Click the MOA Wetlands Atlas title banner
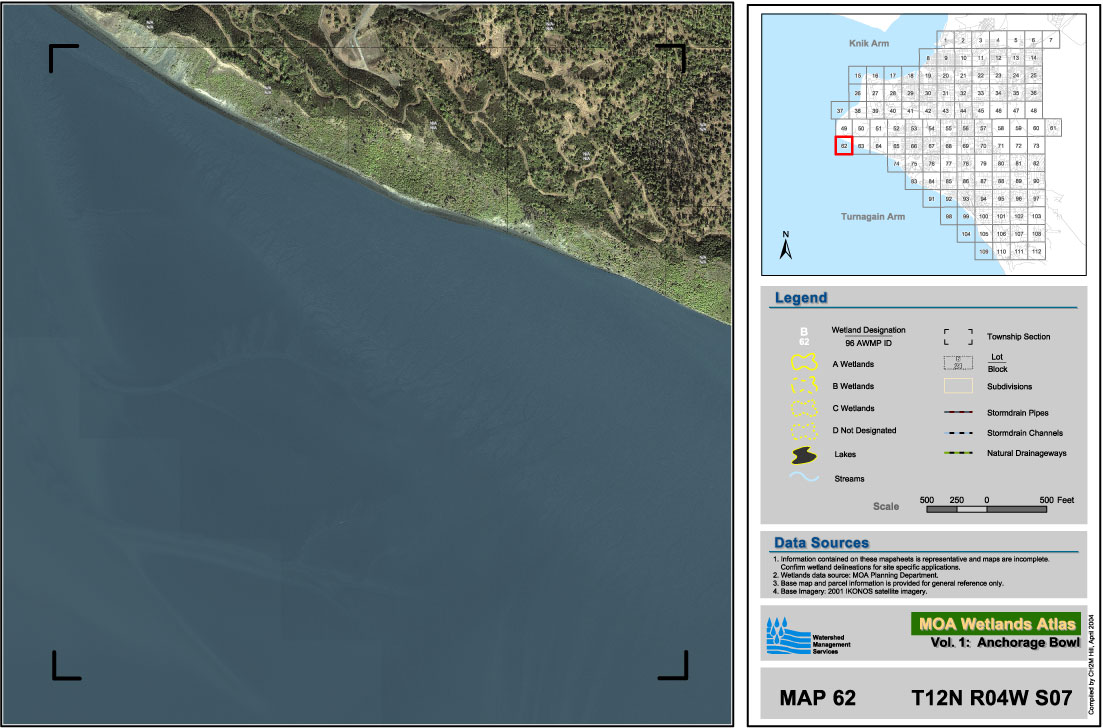The image size is (1103, 728). [995, 624]
